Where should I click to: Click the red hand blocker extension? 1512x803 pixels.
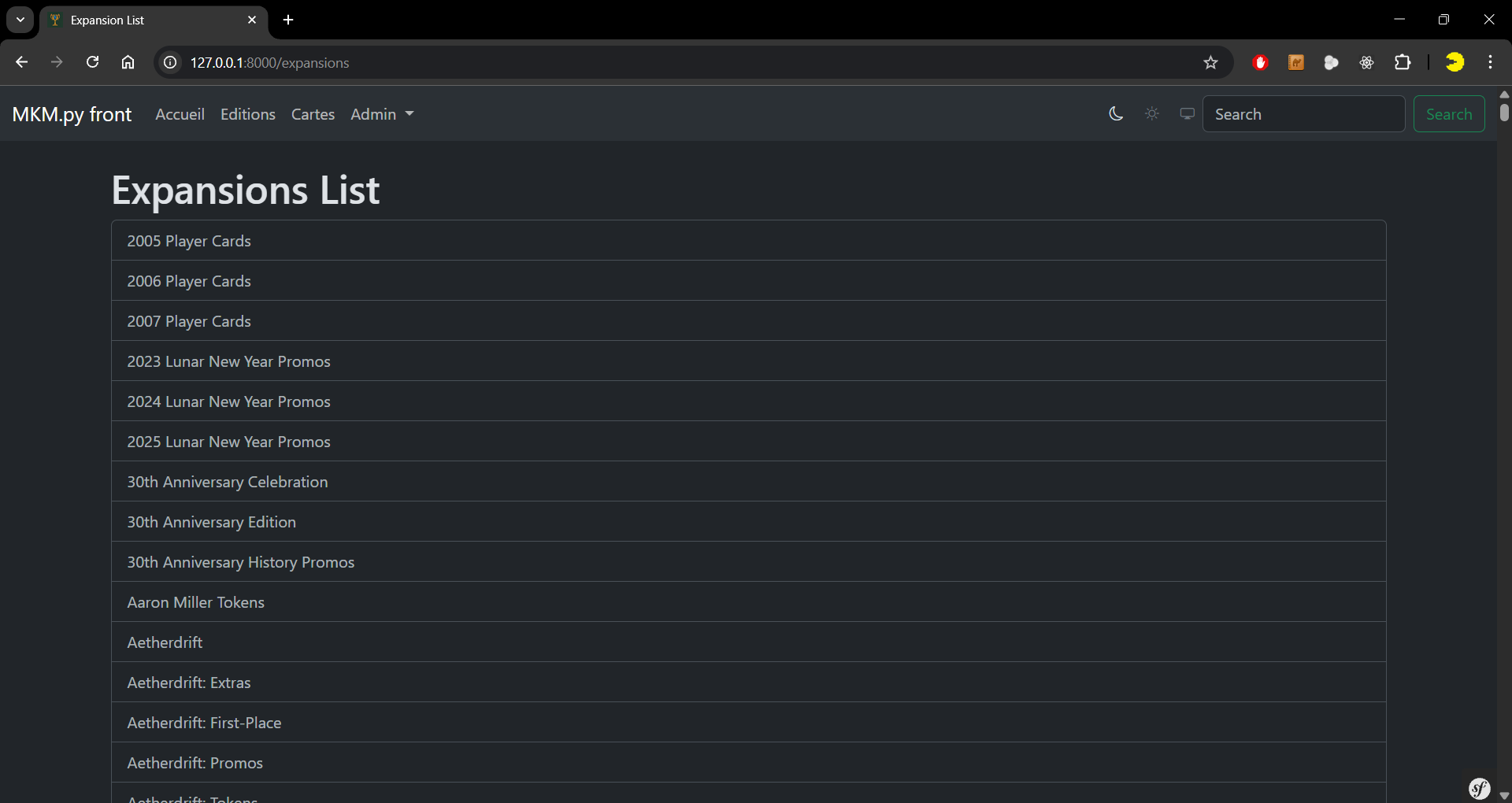coord(1260,62)
